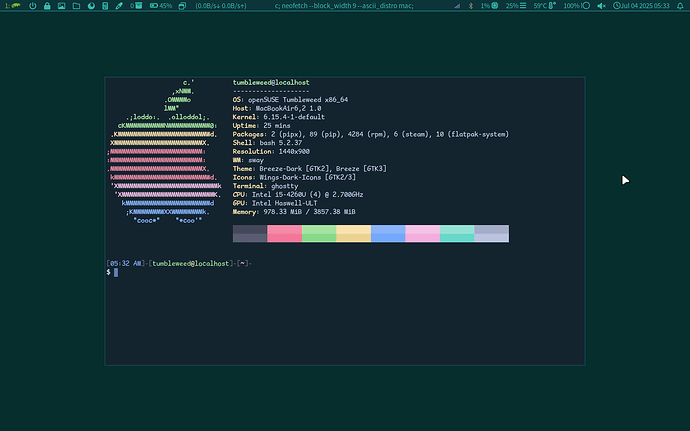Click the lock screen padlock icon
This screenshot has height=431, width=690.
pos(47,6)
